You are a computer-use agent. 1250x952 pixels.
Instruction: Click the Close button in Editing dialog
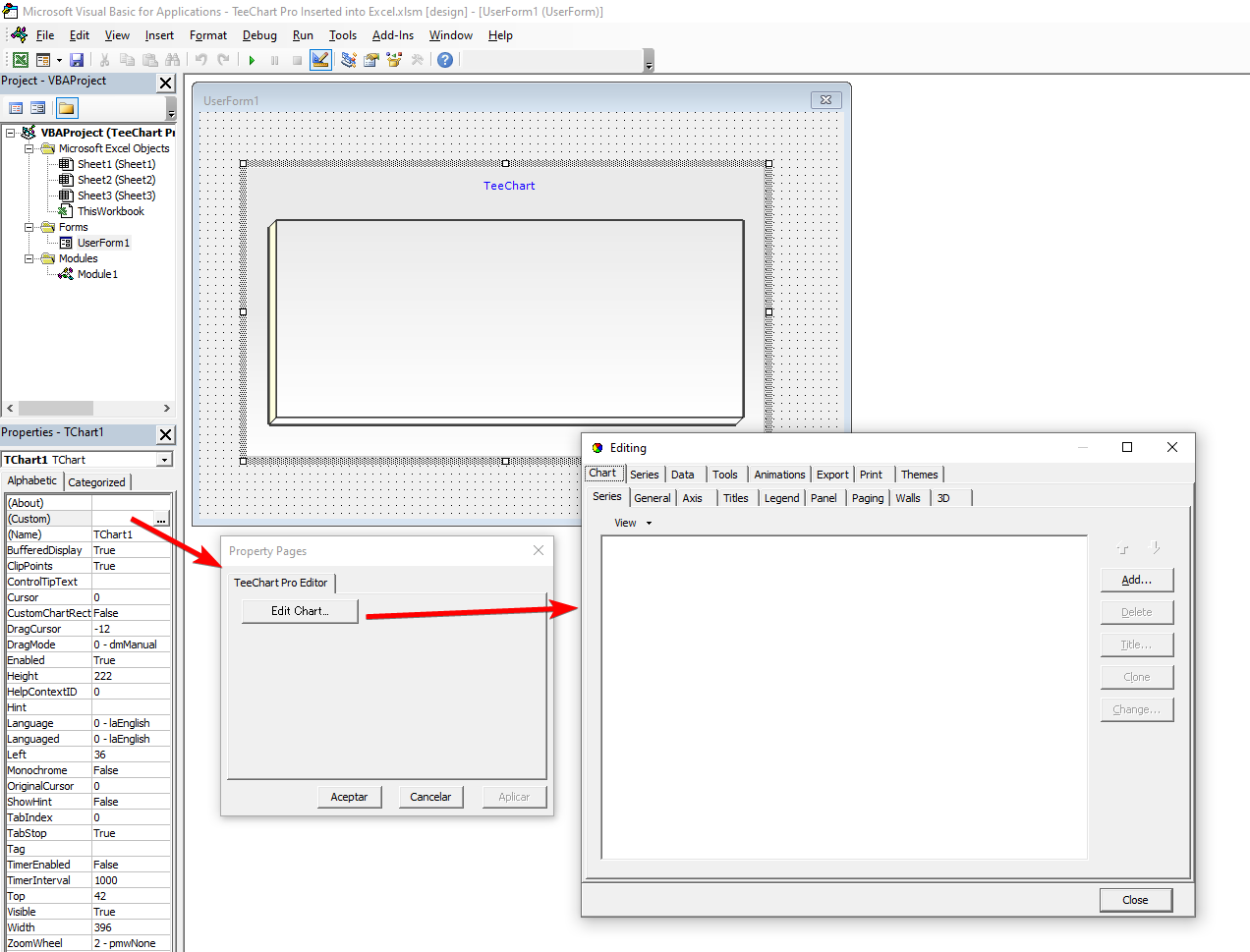pyautogui.click(x=1135, y=900)
